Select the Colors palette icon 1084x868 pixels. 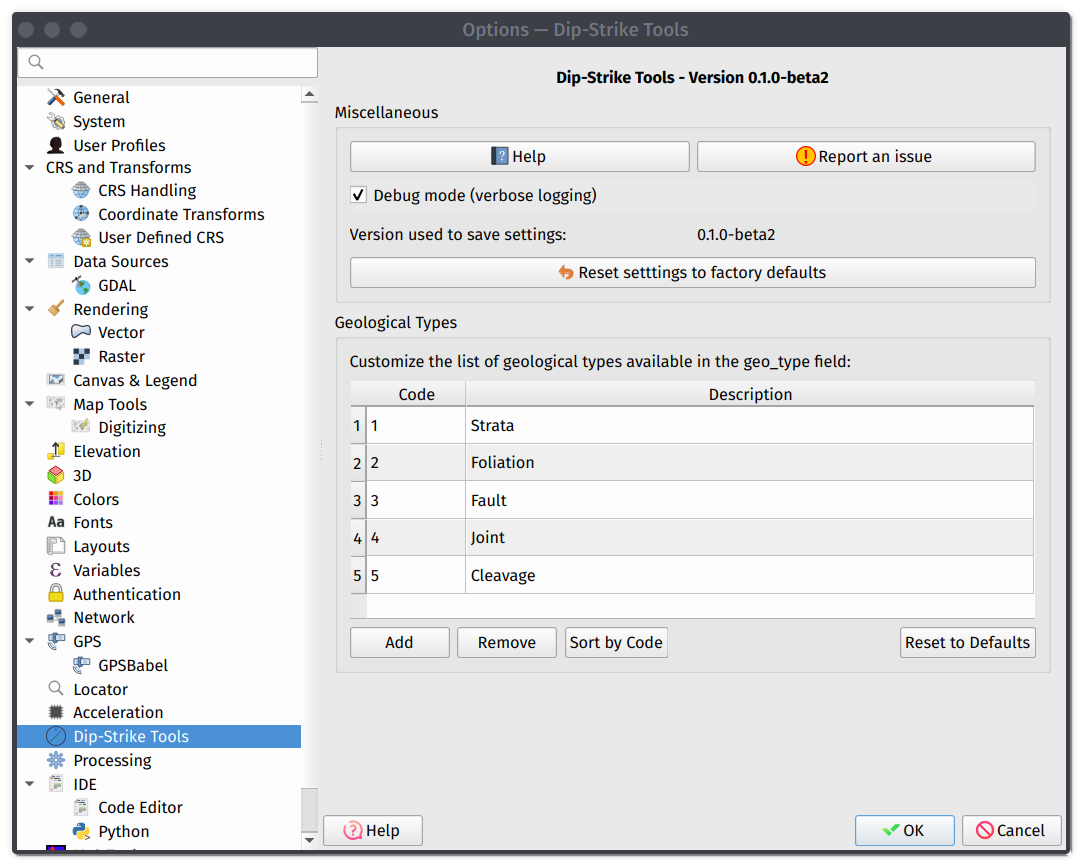point(57,499)
